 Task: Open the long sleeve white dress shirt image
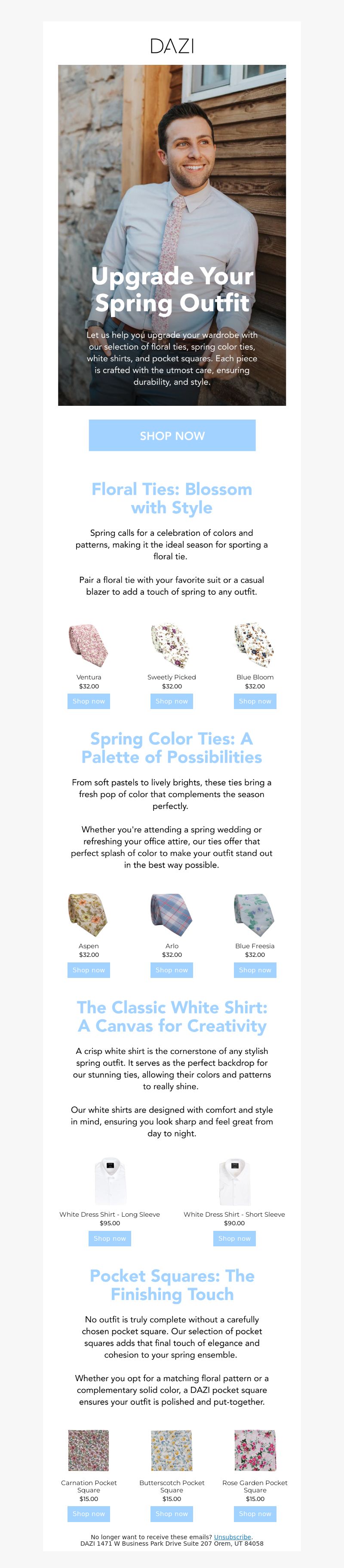click(110, 1183)
